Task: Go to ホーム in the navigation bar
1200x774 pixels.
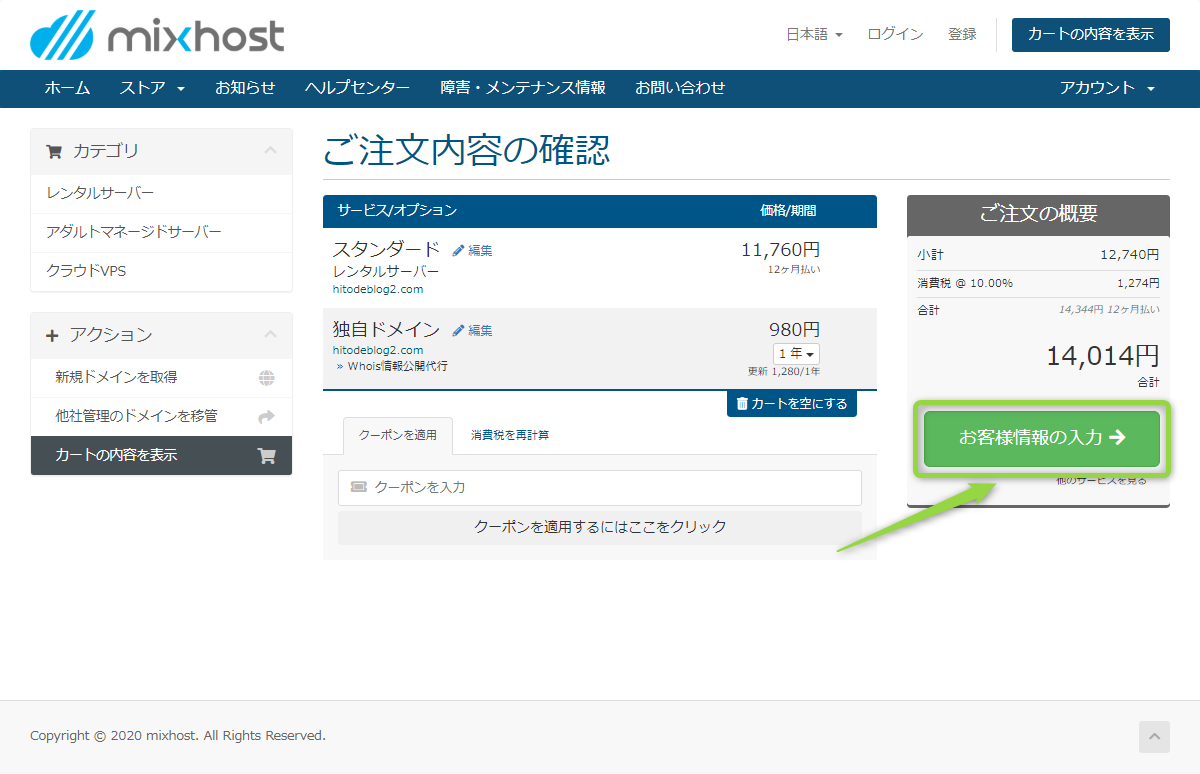Action: [67, 88]
